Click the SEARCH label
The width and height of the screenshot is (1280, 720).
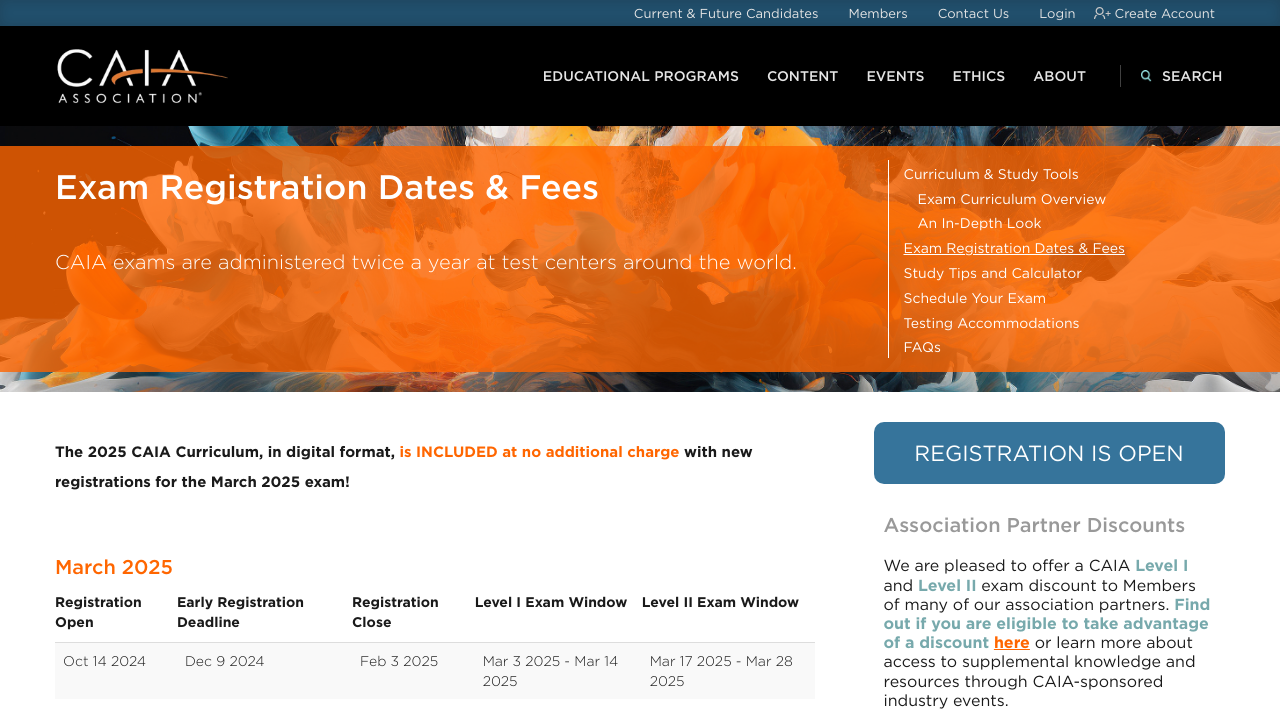(x=1192, y=76)
